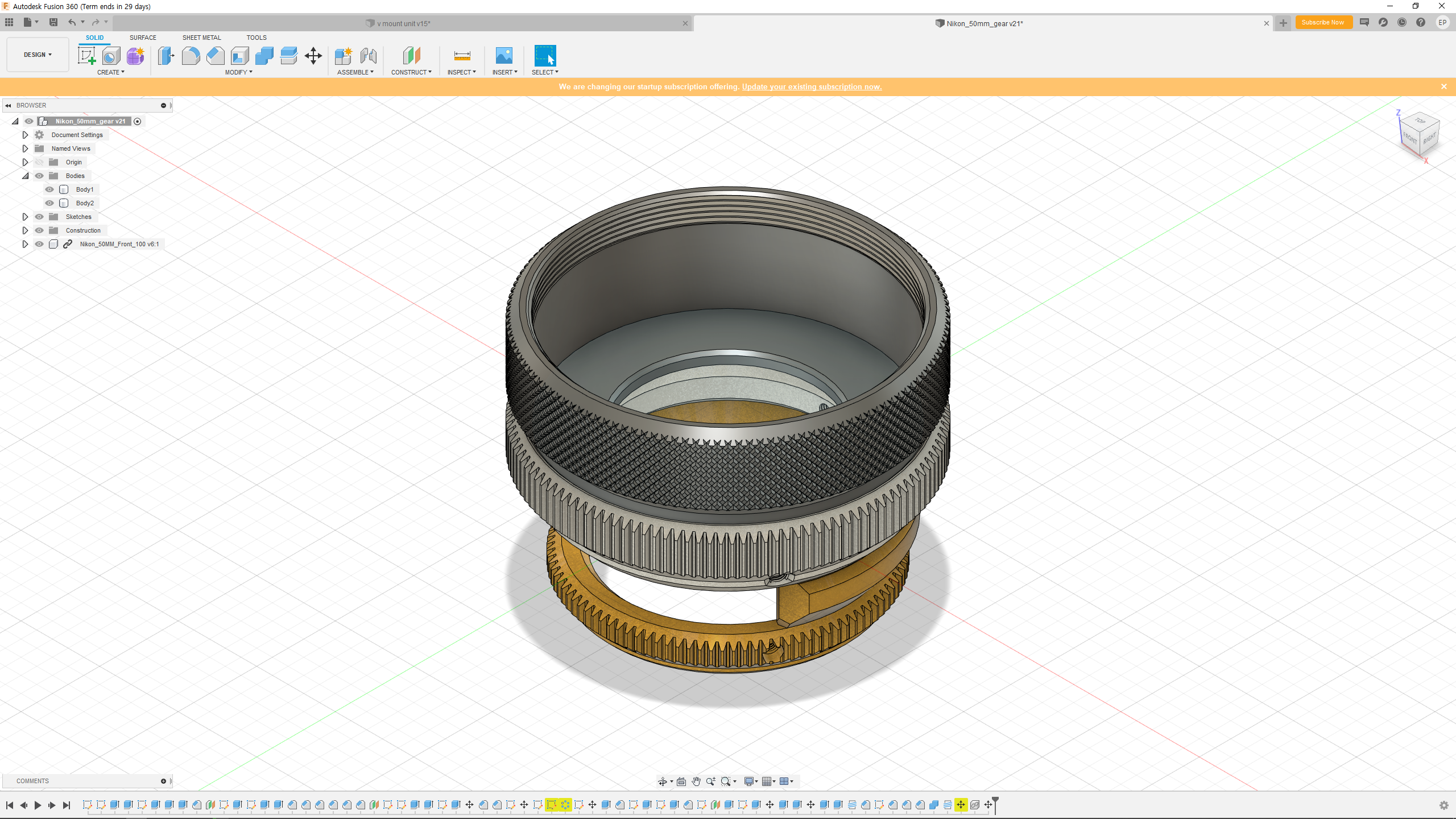Open the DESIGN workspace dropdown
The image size is (1456, 819).
pyautogui.click(x=38, y=55)
